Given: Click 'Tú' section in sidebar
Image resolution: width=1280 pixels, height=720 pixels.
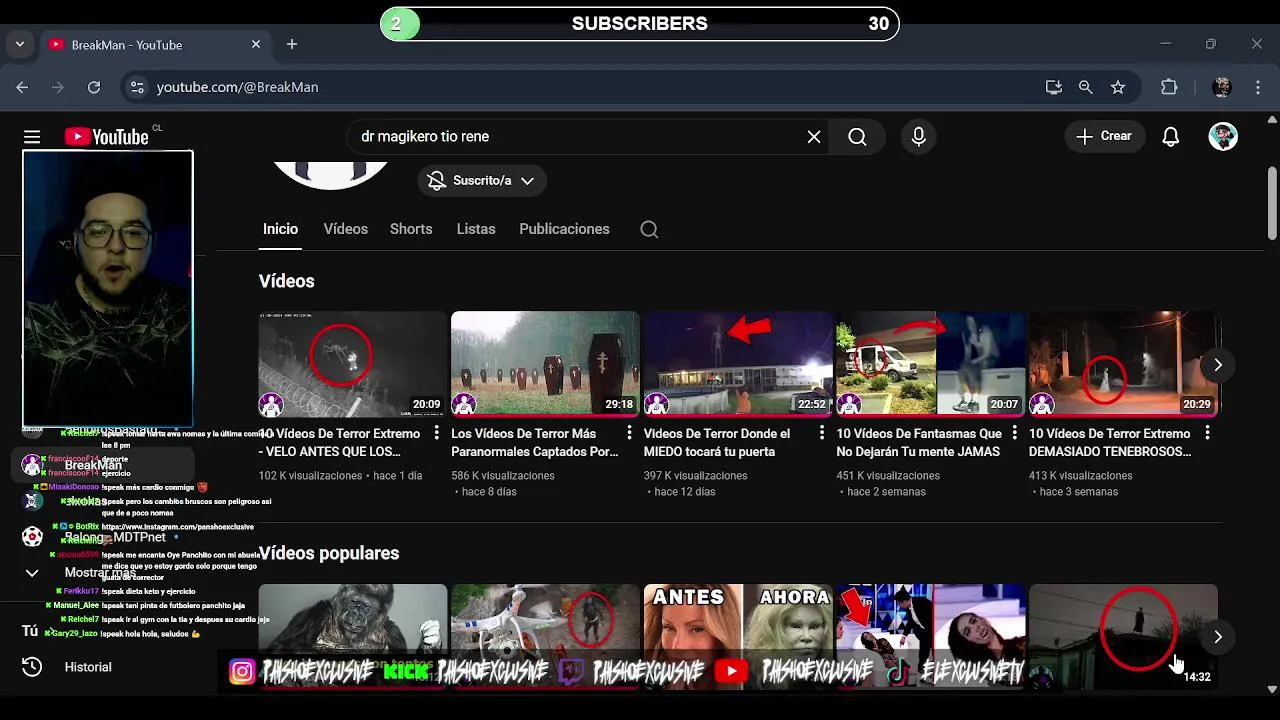Looking at the screenshot, I should coord(30,631).
